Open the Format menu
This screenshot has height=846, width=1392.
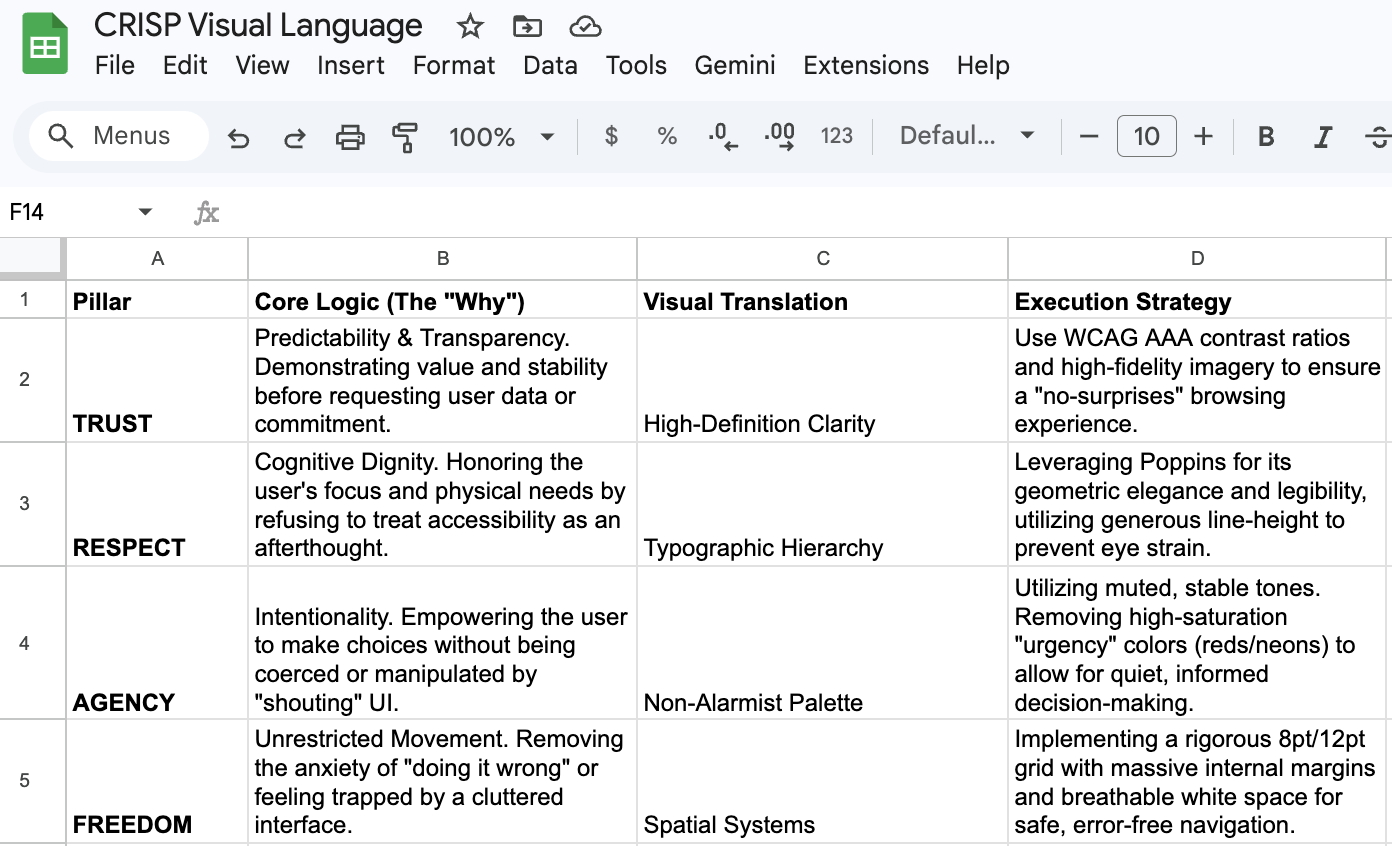pyautogui.click(x=454, y=65)
